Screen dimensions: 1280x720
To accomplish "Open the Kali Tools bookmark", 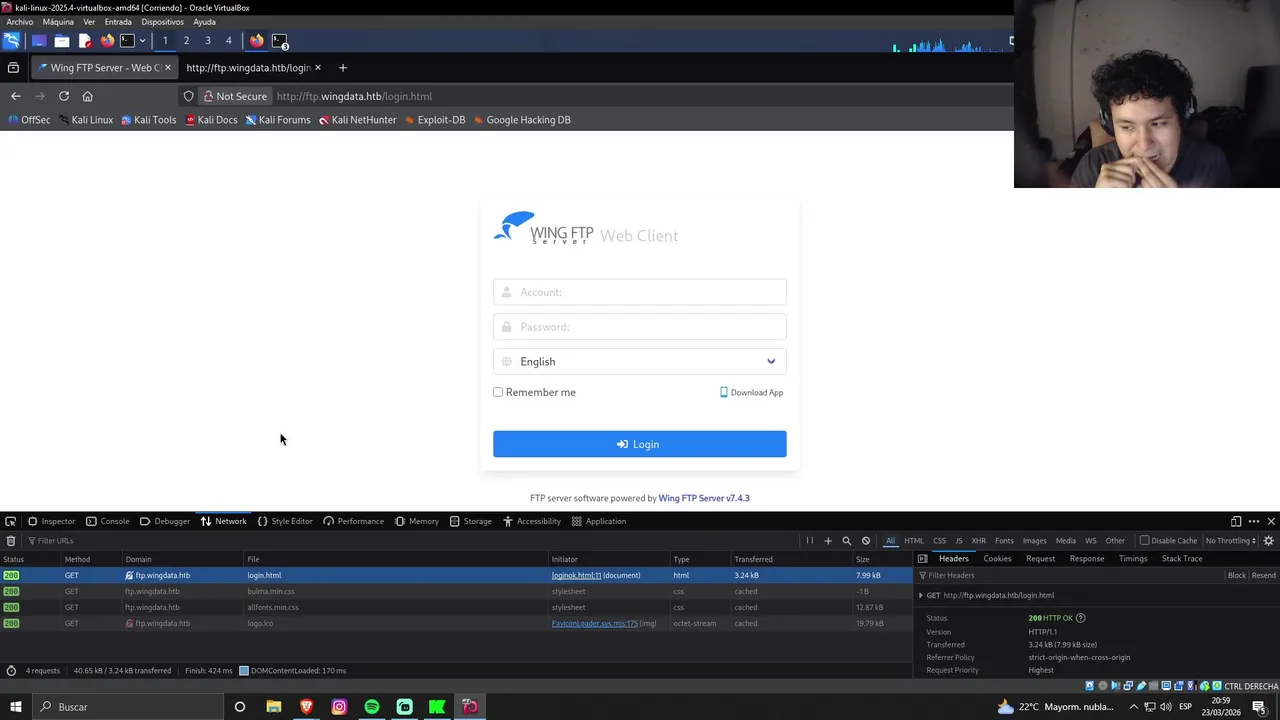I will tap(148, 120).
